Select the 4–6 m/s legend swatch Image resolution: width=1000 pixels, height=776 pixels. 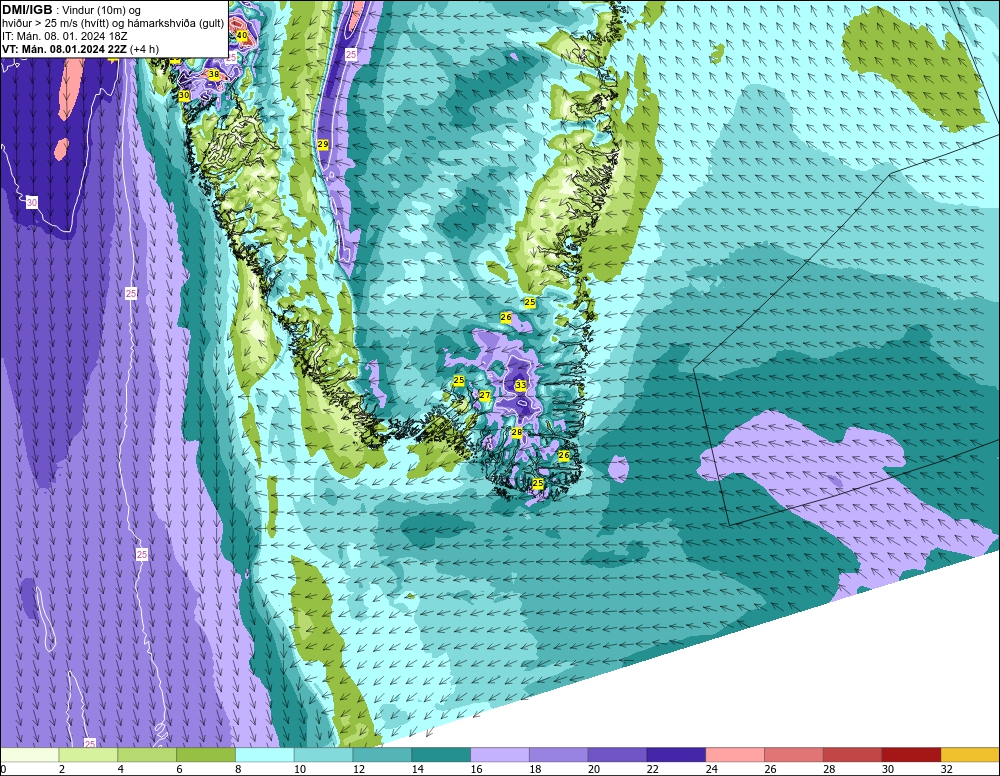coord(147,755)
